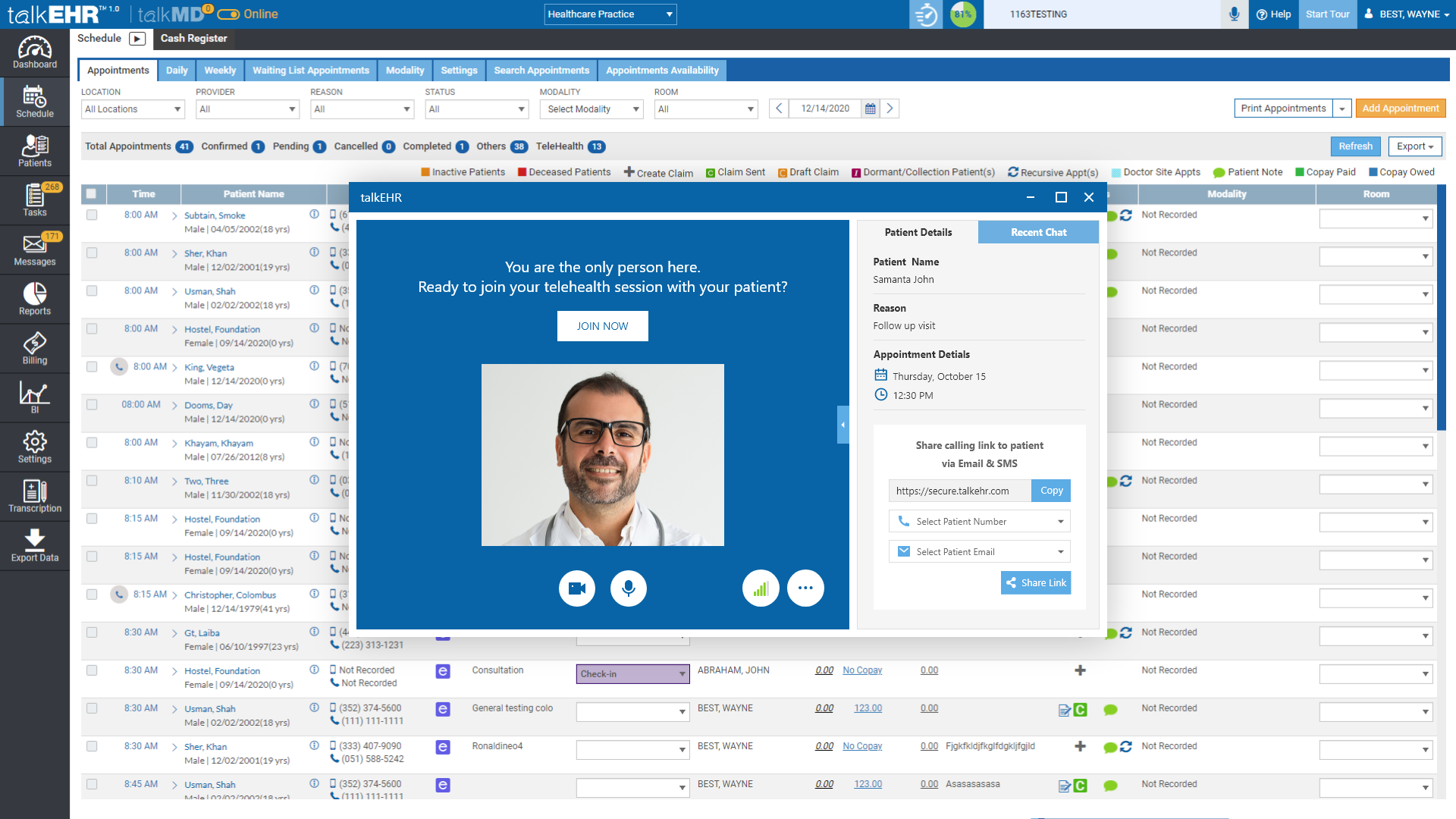
Task: Check the signal strength icon
Action: (x=761, y=588)
